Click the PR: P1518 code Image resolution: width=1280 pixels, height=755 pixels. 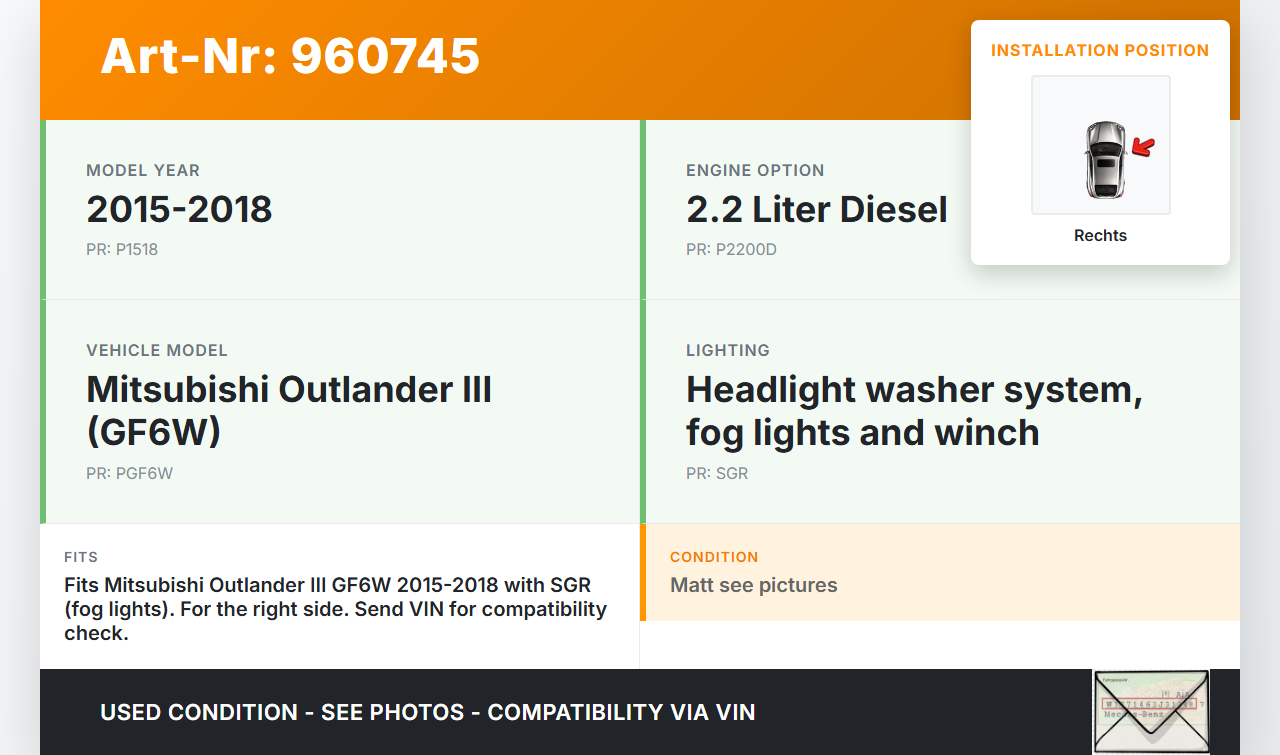point(122,249)
